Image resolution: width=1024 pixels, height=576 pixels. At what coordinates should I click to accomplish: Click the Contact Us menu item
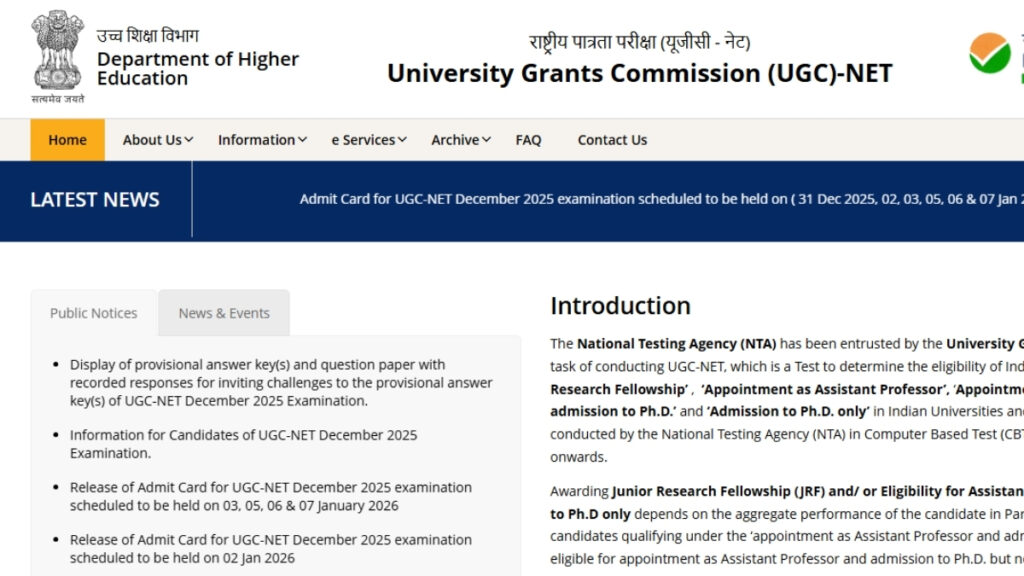point(611,140)
